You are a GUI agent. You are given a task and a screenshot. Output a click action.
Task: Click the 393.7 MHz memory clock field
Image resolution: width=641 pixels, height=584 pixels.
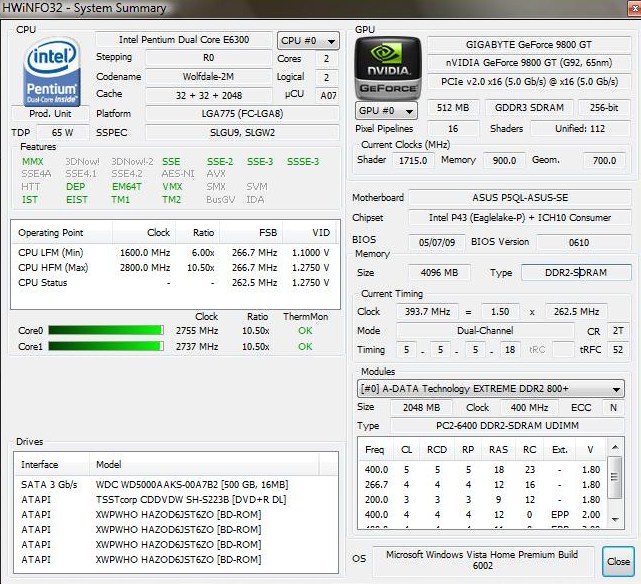(427, 311)
